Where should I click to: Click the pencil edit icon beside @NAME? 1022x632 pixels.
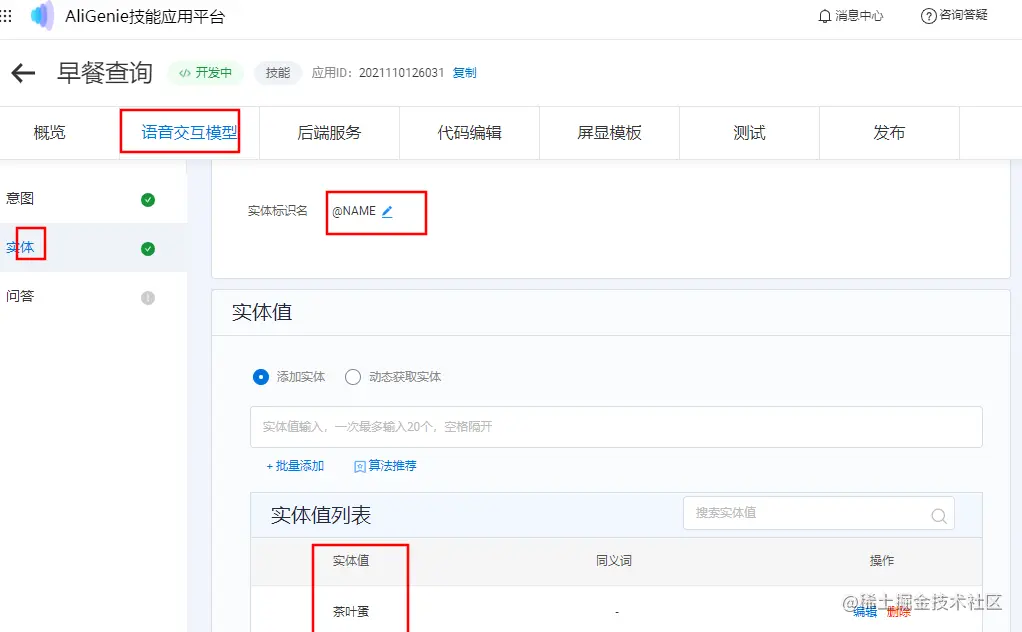tap(387, 211)
